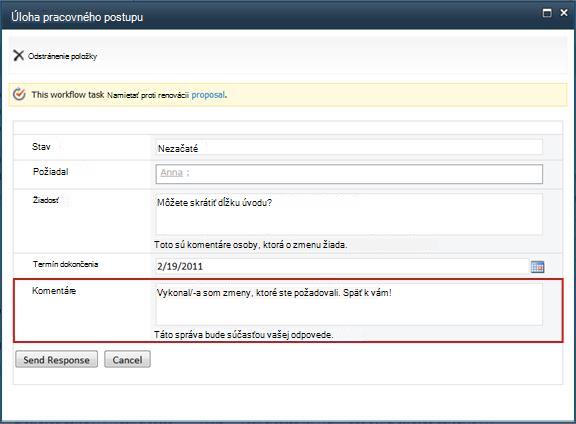Screen dimensions: 576x424
Task: Click the Anna user link
Action: pos(171,172)
